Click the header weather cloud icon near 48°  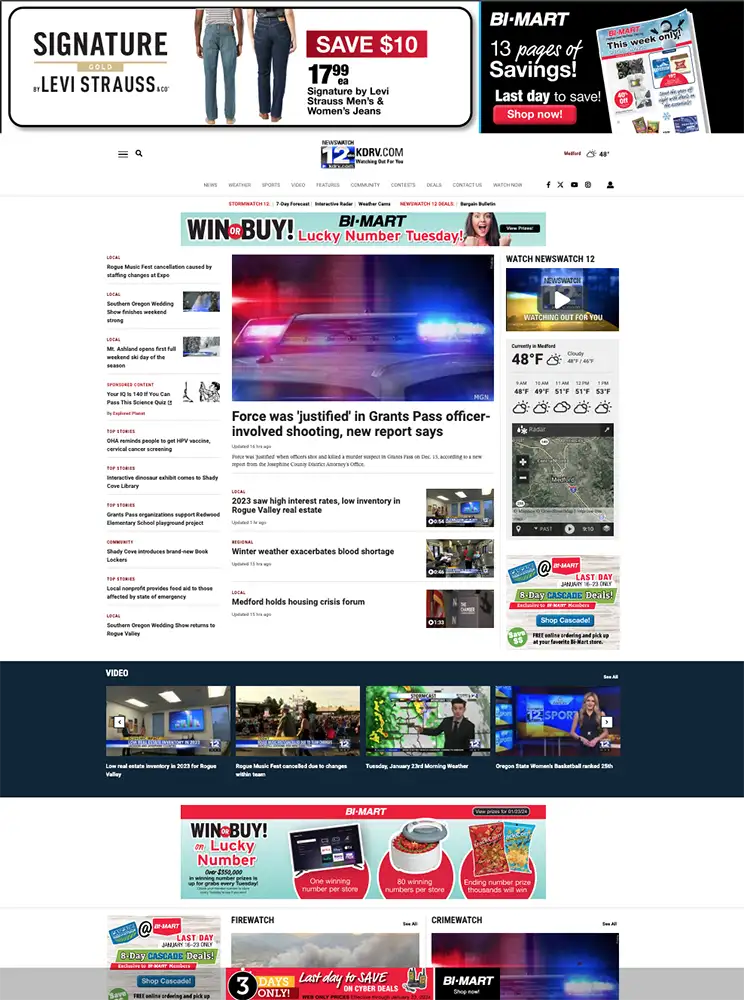(592, 154)
